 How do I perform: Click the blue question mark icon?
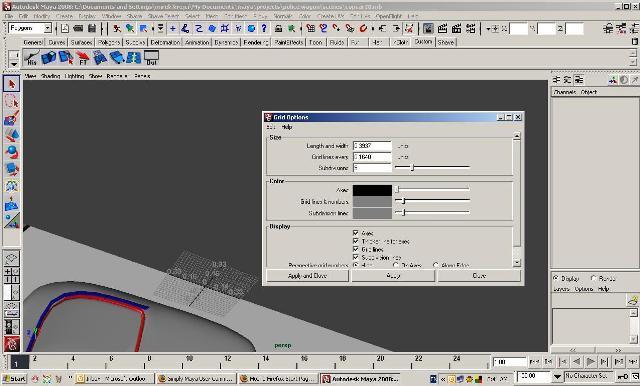264,28
